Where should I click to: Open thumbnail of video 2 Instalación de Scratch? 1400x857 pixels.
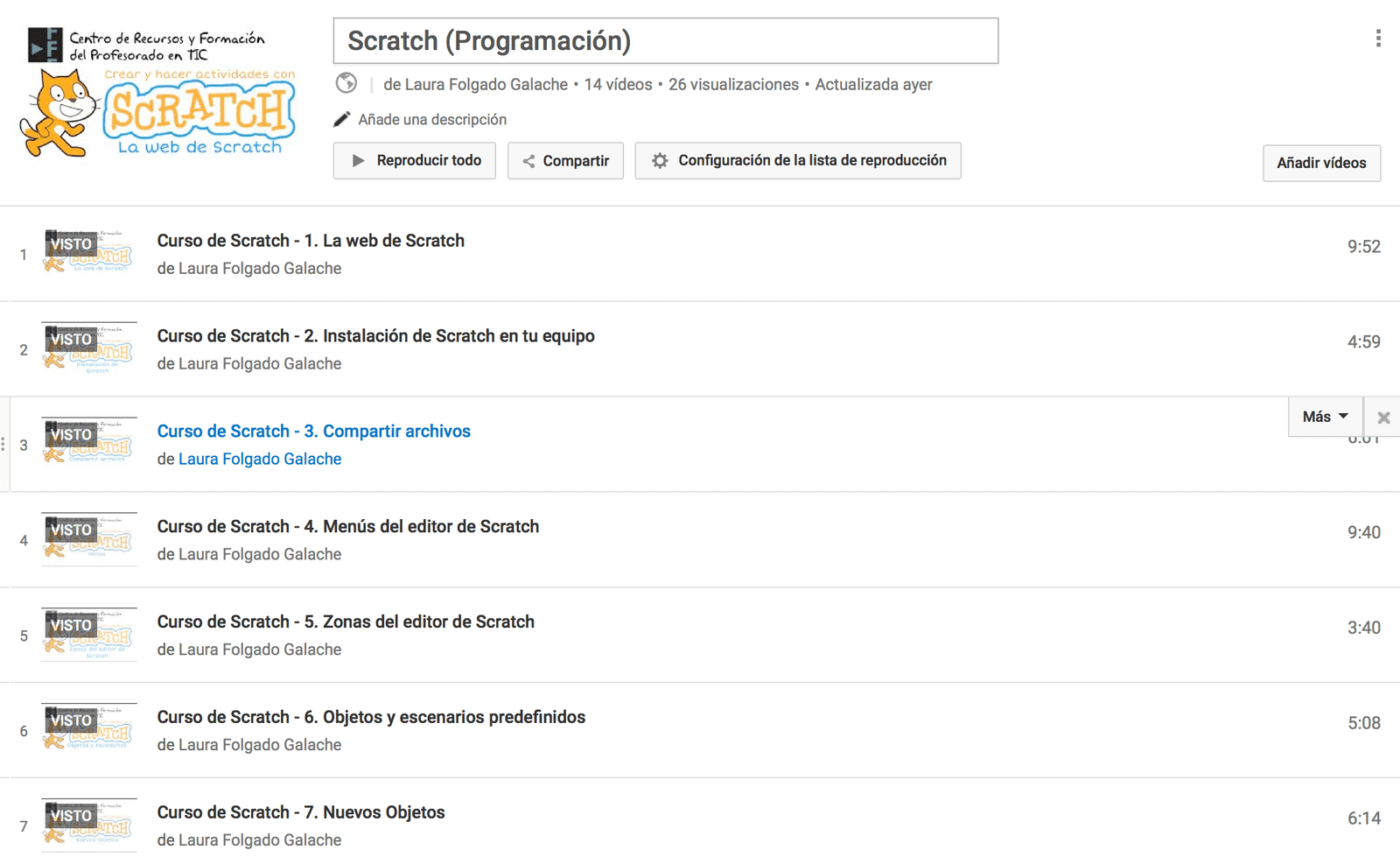[x=90, y=348]
